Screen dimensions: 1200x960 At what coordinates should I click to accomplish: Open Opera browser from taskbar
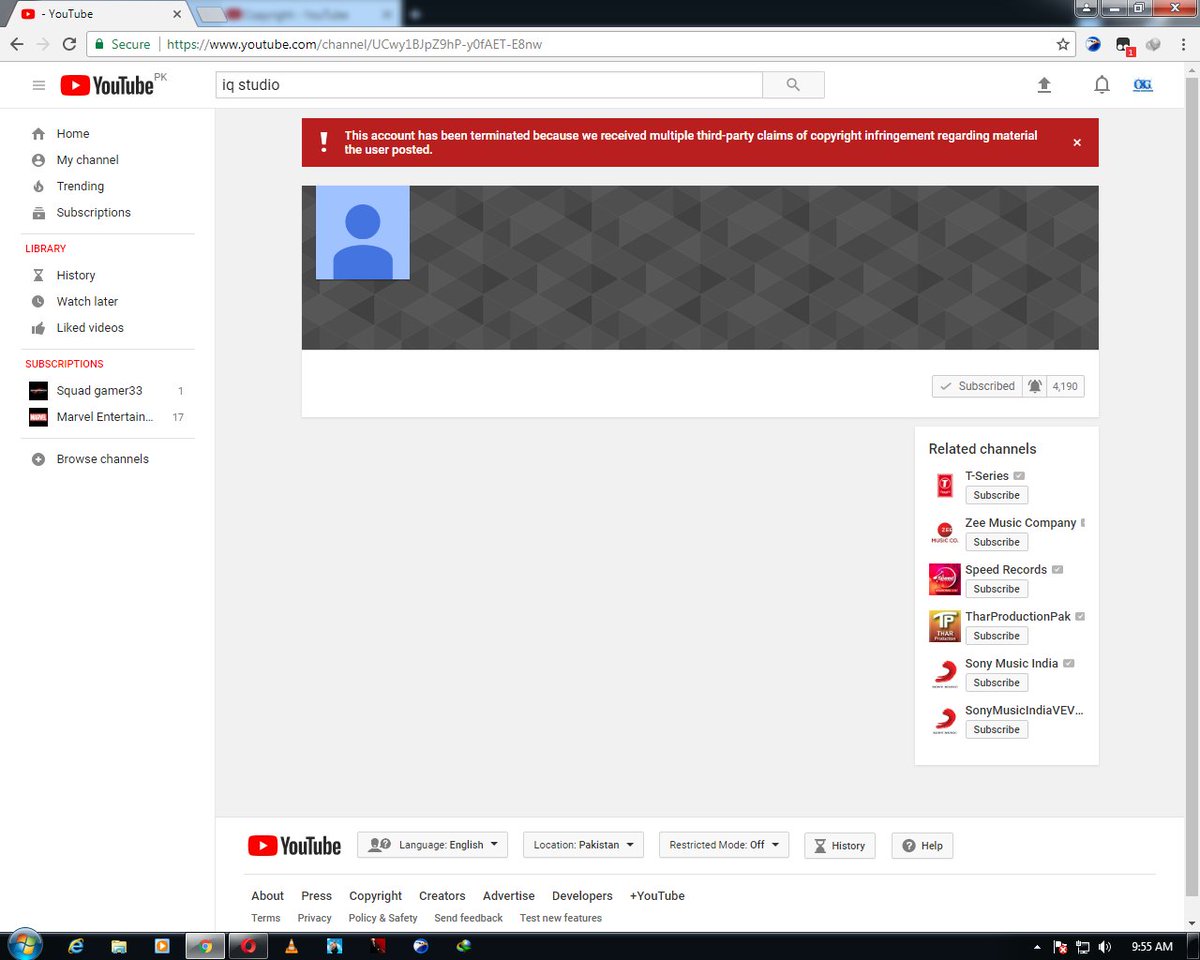248,945
